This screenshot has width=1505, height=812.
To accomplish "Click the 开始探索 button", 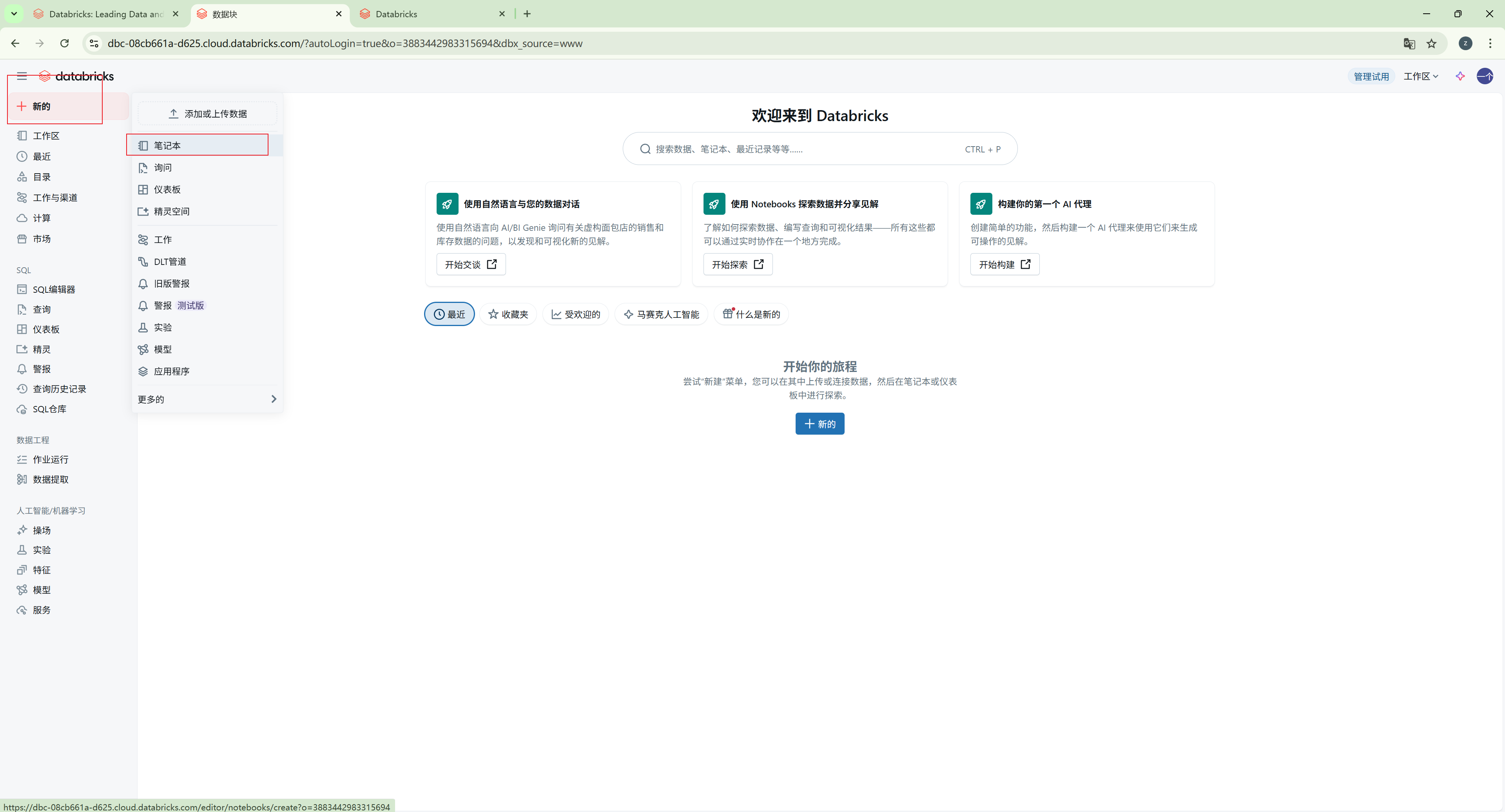I will [x=737, y=264].
